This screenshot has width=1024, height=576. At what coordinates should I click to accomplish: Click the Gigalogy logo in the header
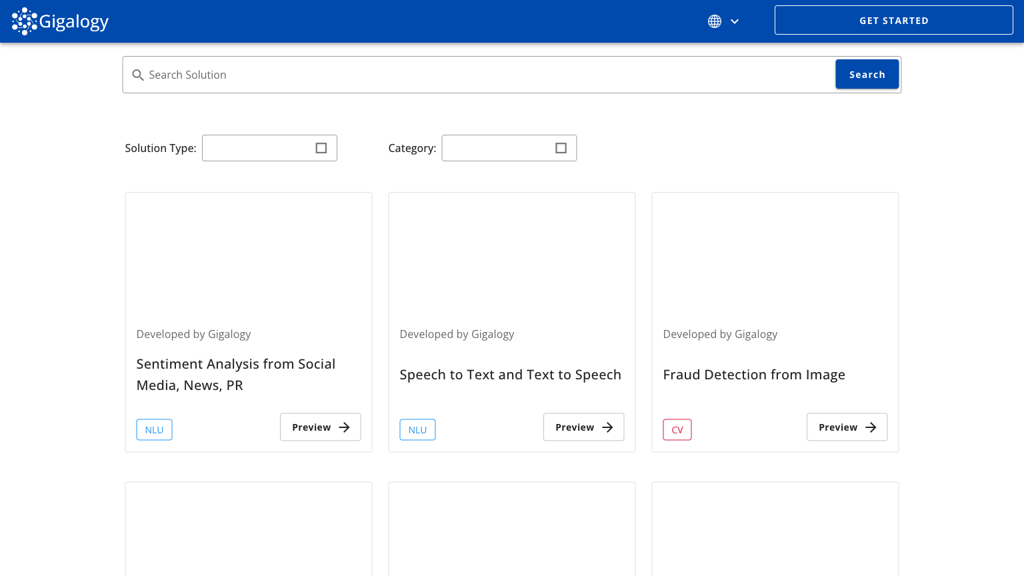coord(60,21)
